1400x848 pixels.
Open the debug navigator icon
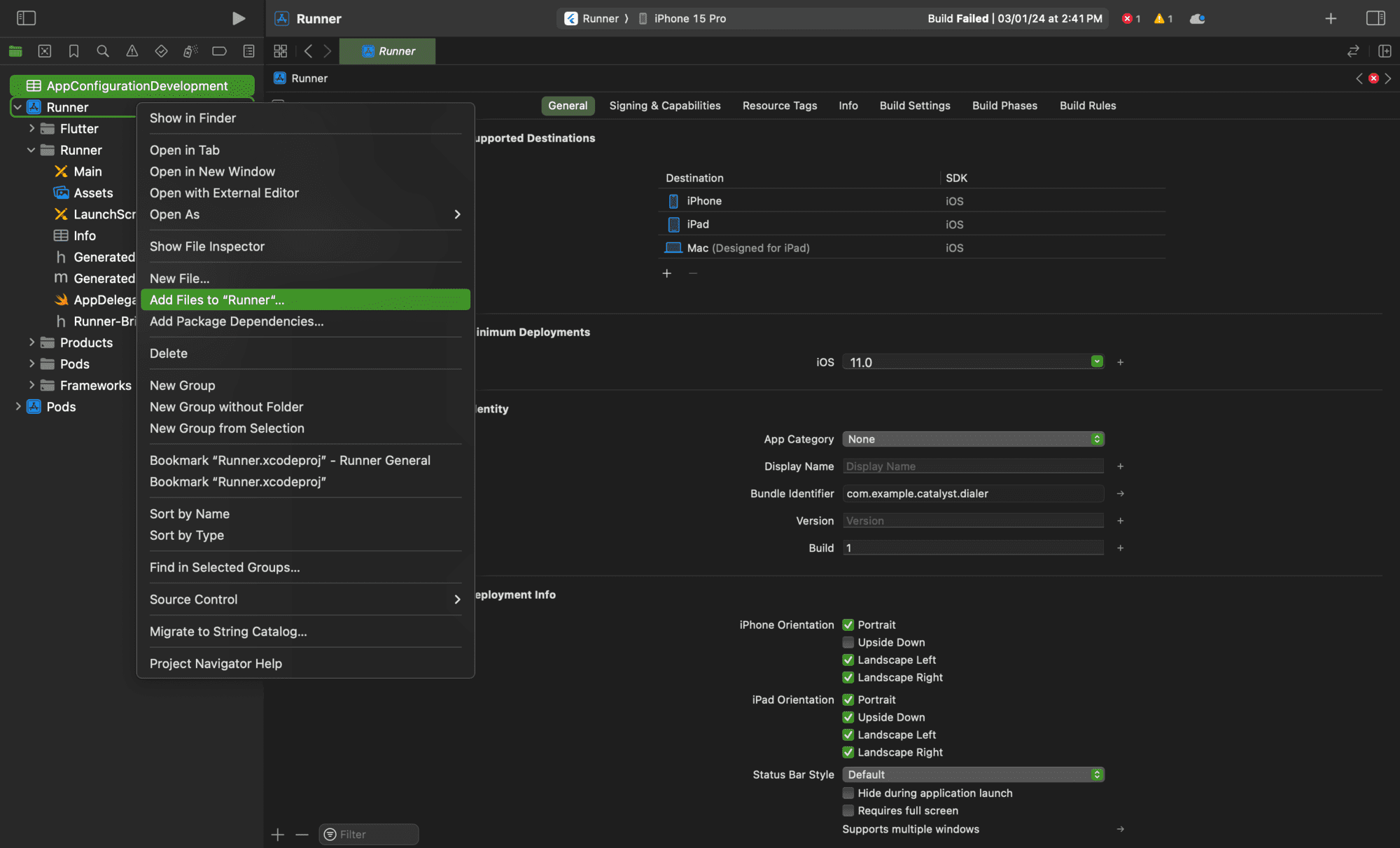pos(190,51)
